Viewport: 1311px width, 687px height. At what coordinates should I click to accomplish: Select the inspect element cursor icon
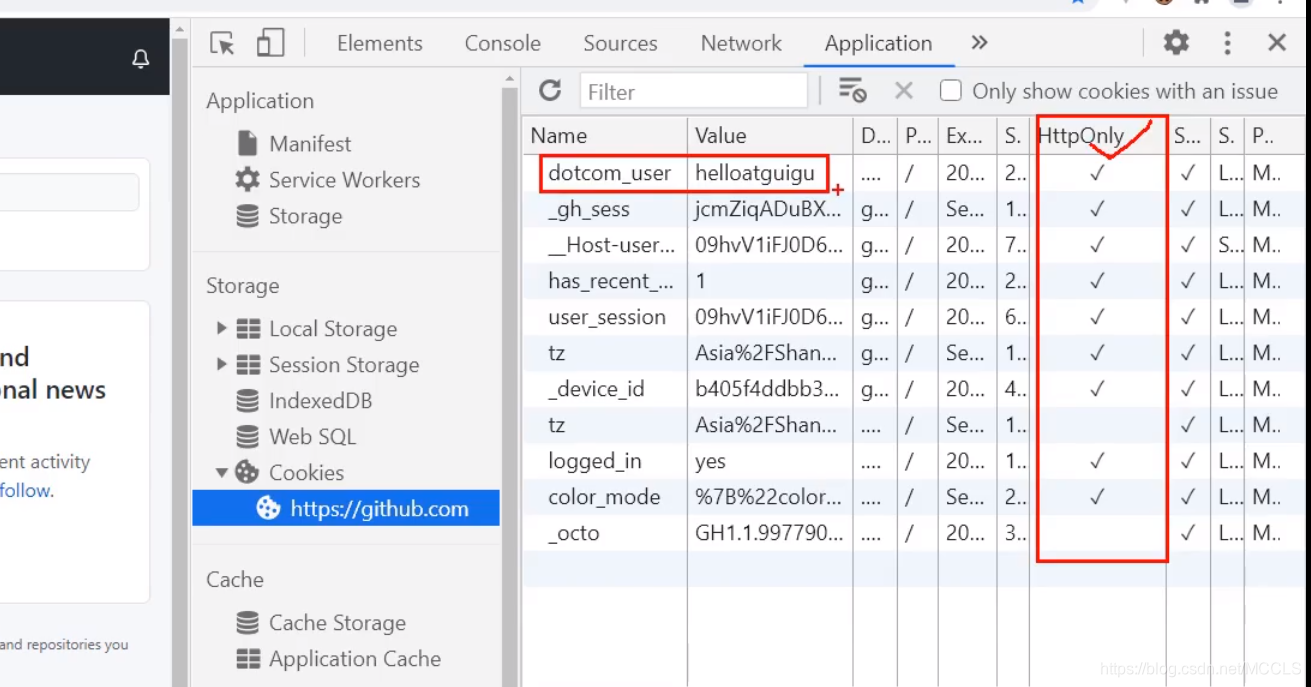pos(222,43)
